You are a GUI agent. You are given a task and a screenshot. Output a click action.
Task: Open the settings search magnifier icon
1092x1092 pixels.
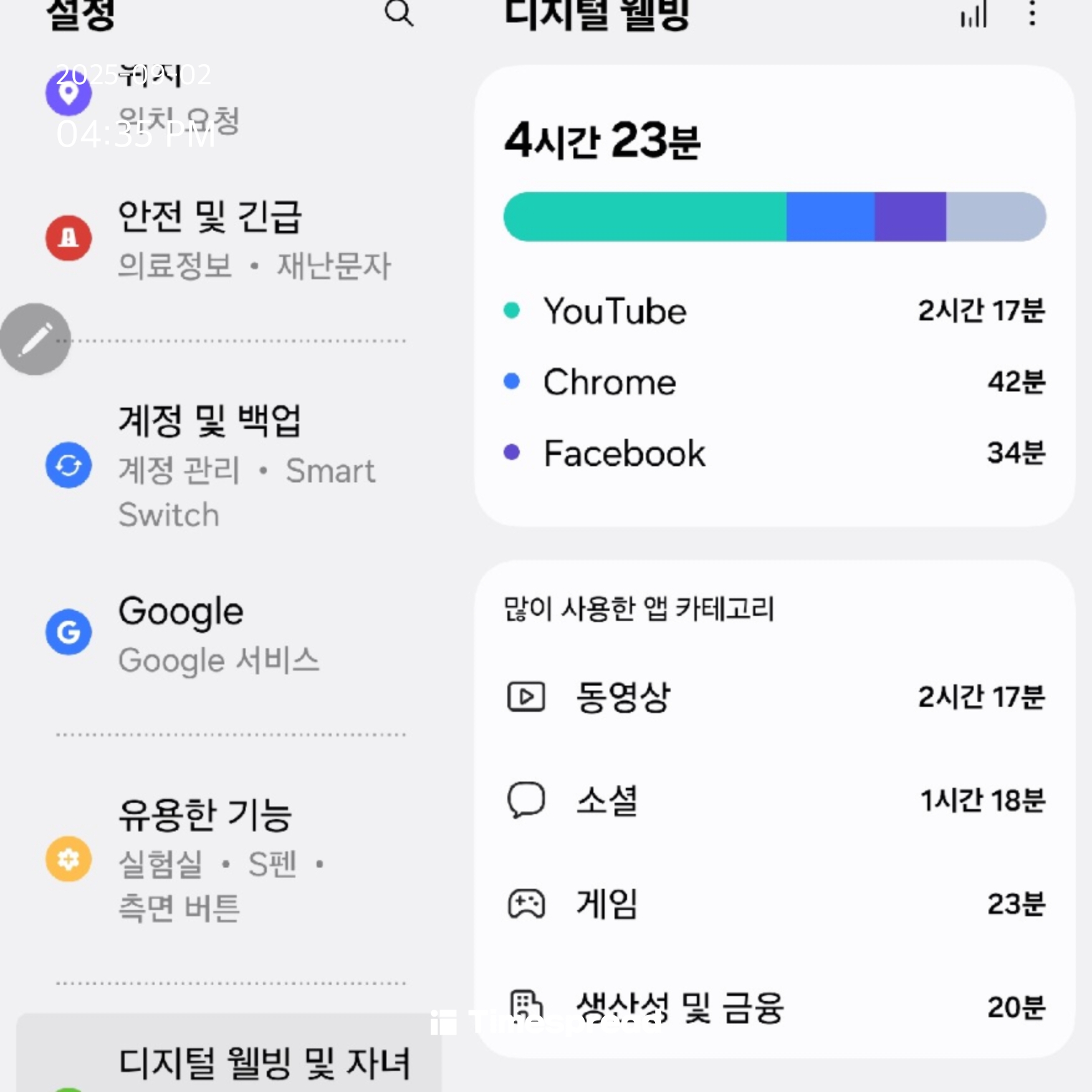(x=399, y=14)
